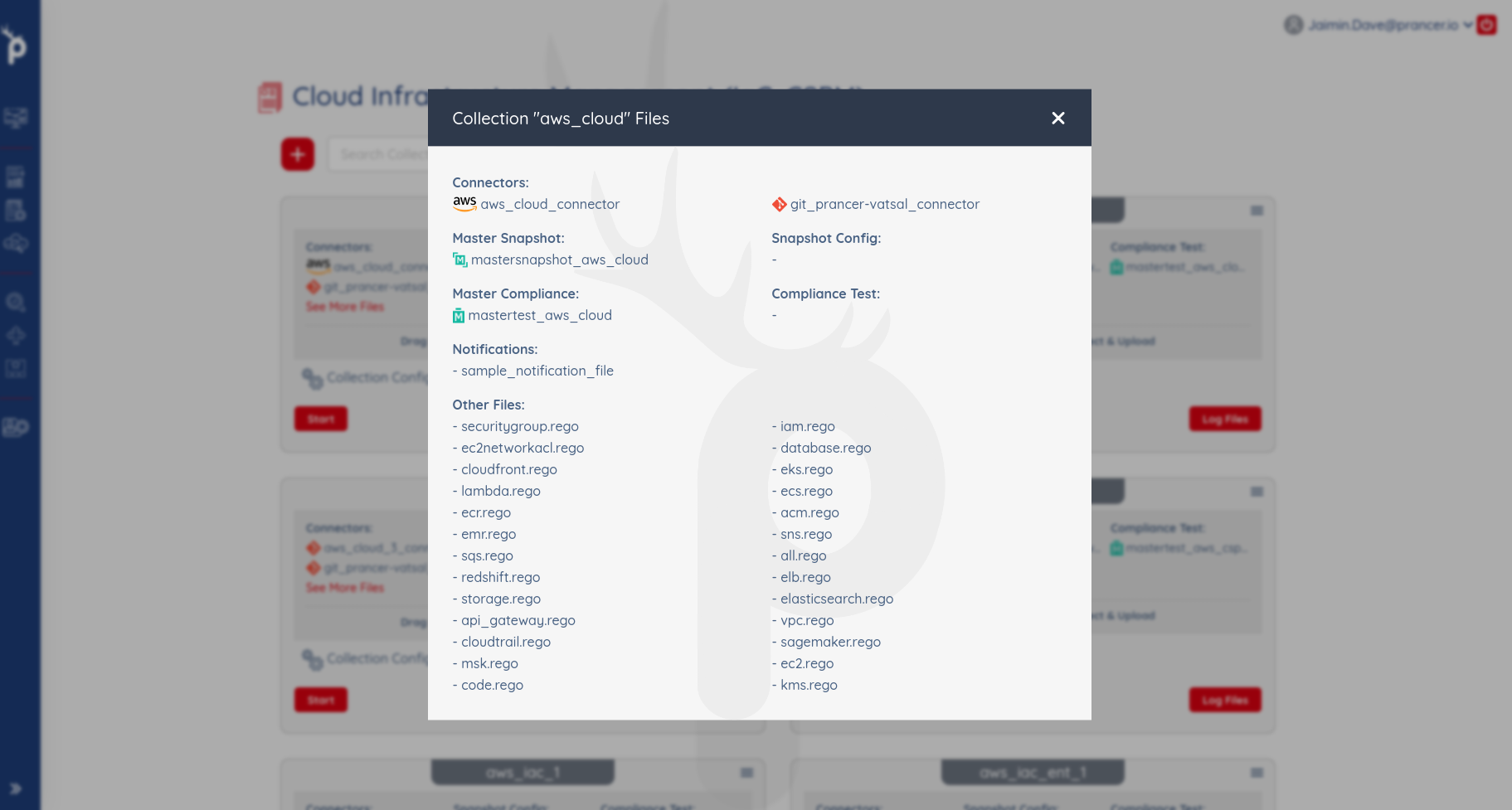This screenshot has height=810, width=1512.
Task: Click the top Log Files button
Action: pos(1225,419)
